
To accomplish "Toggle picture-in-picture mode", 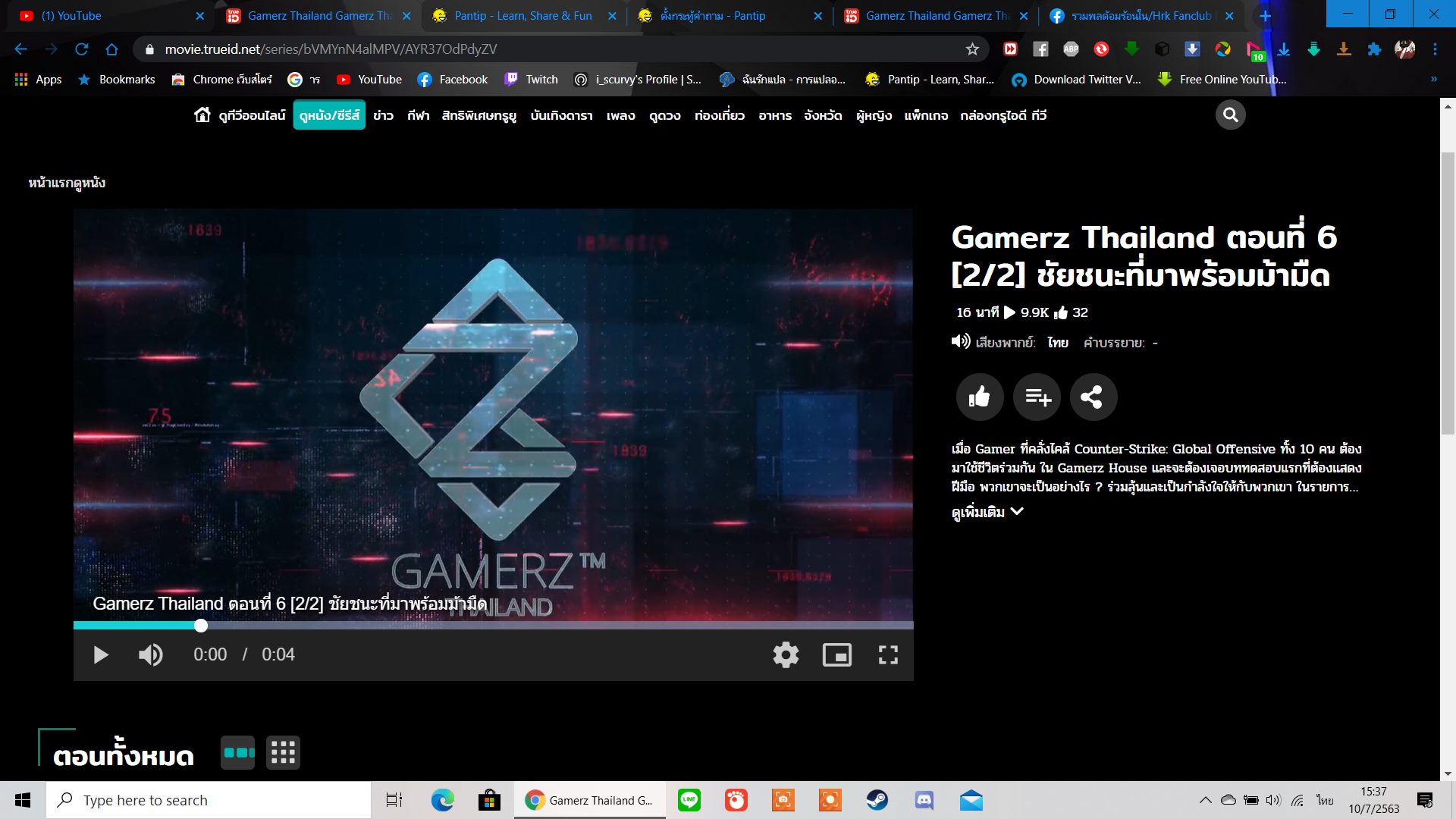I will [837, 654].
